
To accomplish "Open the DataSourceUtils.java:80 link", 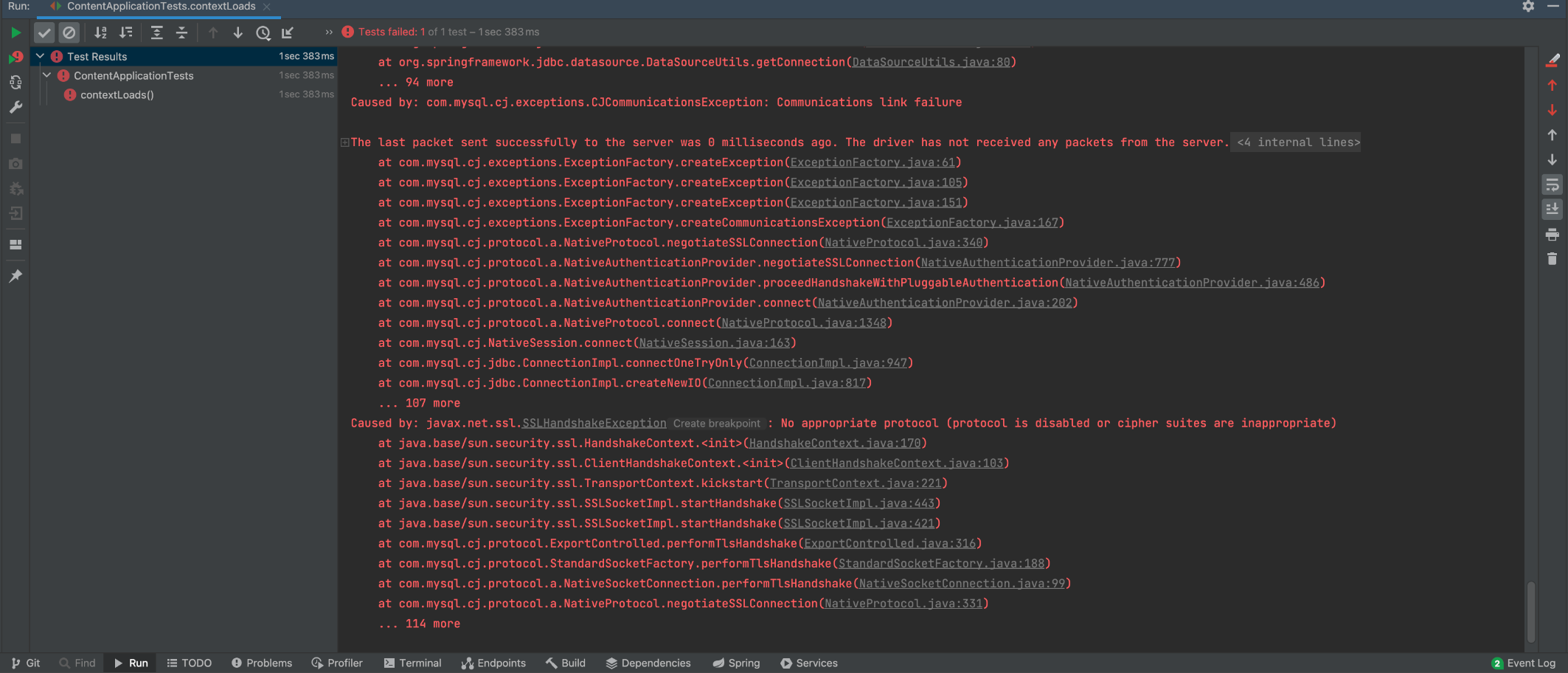I will (x=931, y=62).
